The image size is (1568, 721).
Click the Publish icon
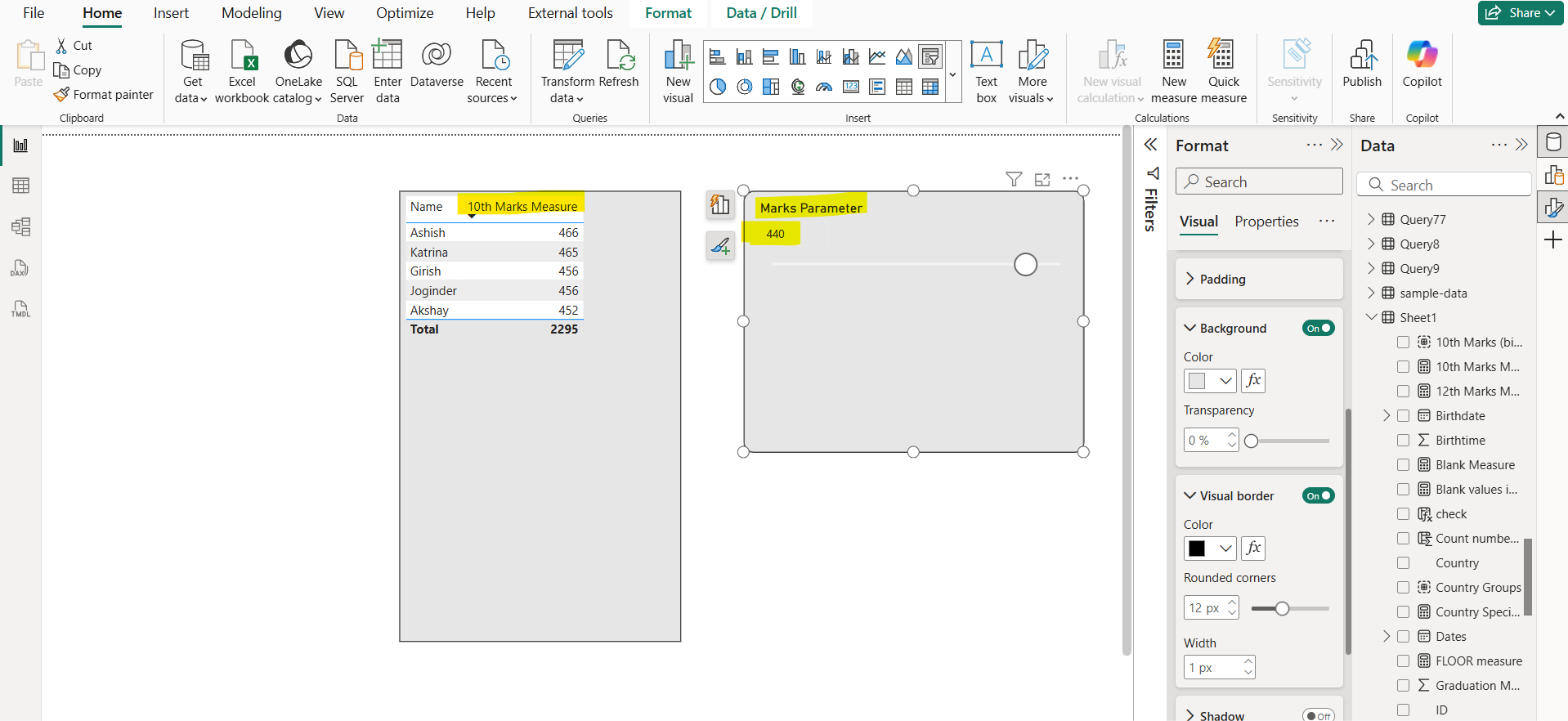click(x=1361, y=57)
